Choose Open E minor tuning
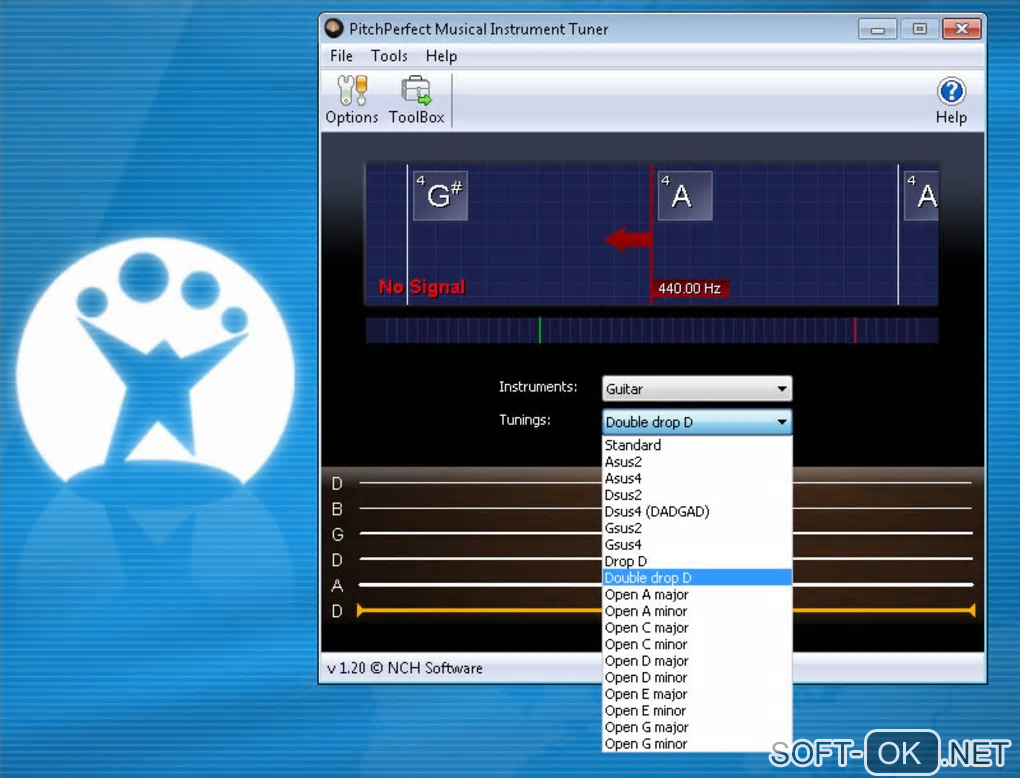This screenshot has width=1020, height=778. click(x=697, y=710)
